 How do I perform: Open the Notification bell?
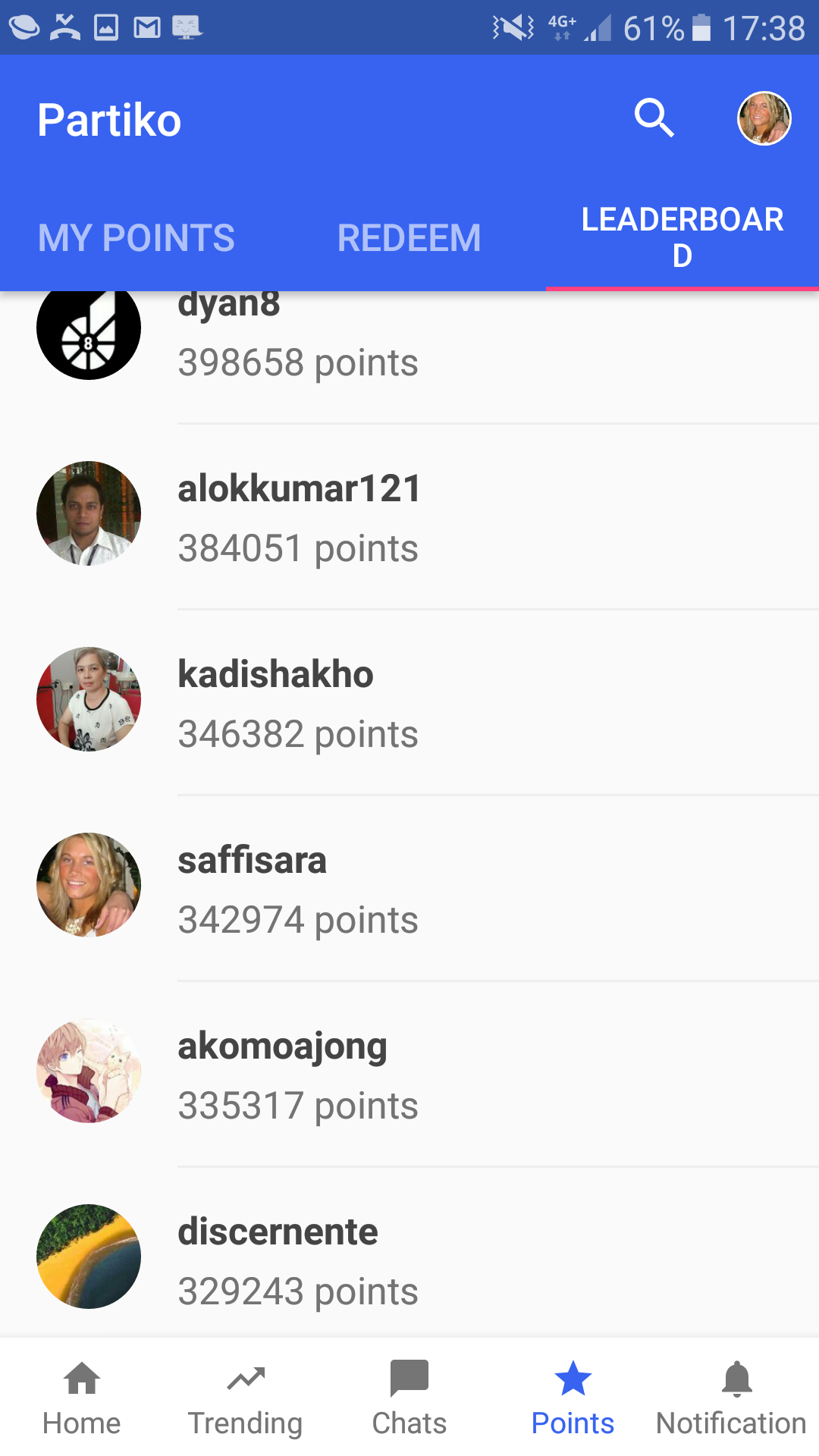737,1398
